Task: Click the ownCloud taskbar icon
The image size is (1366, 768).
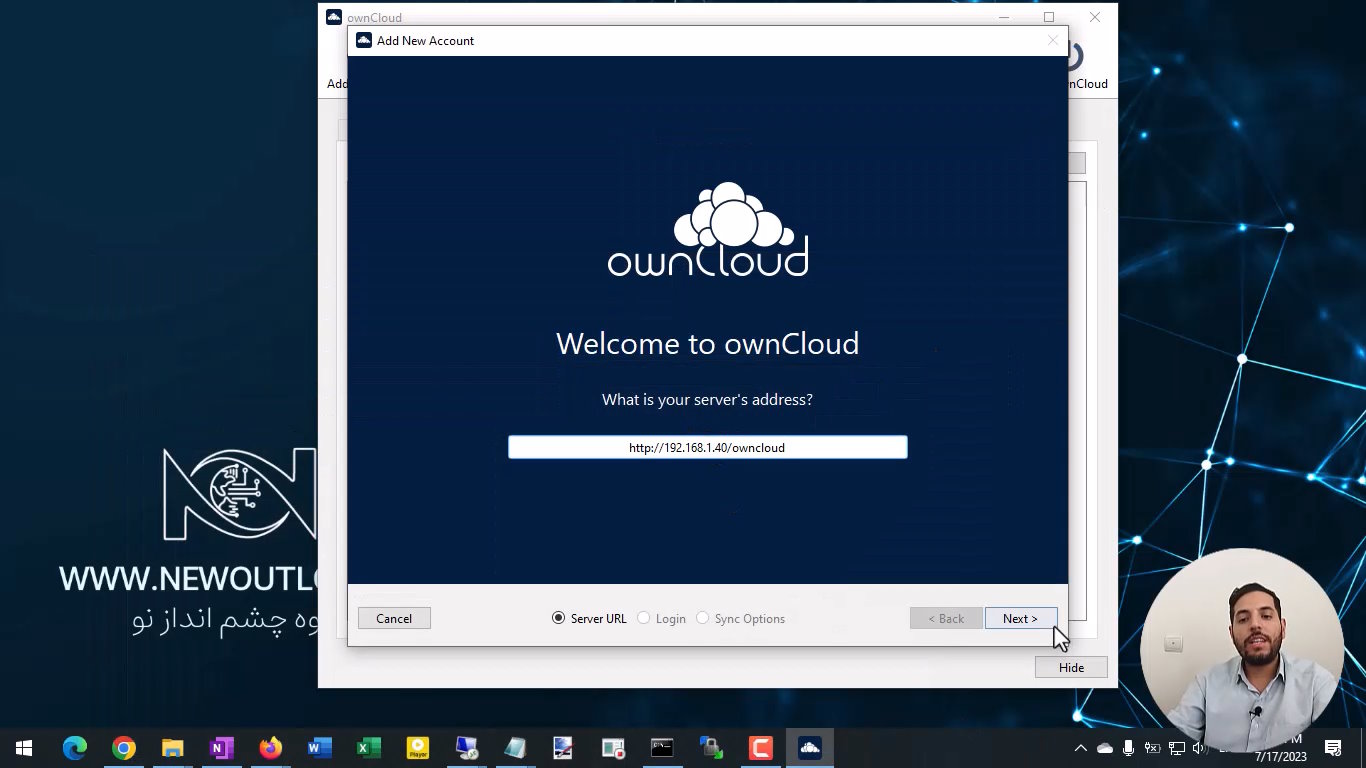Action: click(x=810, y=747)
